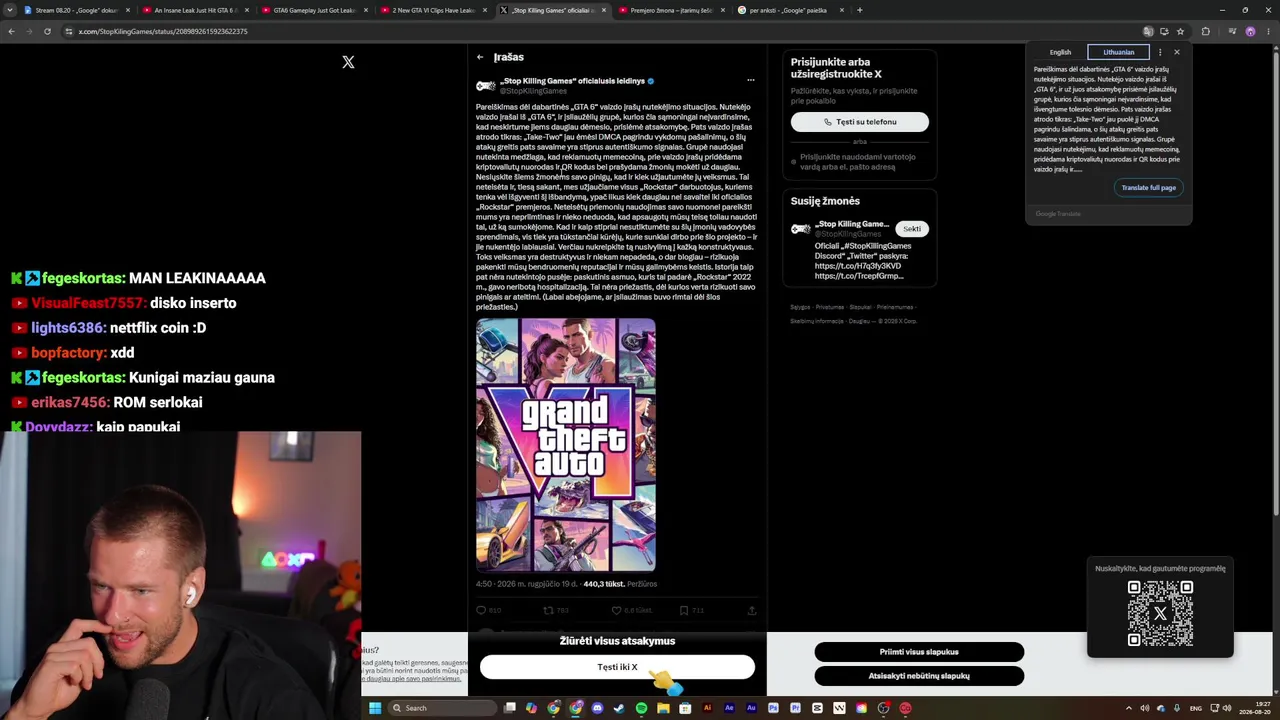
Task: Select English in the translate popup
Action: 1060,52
